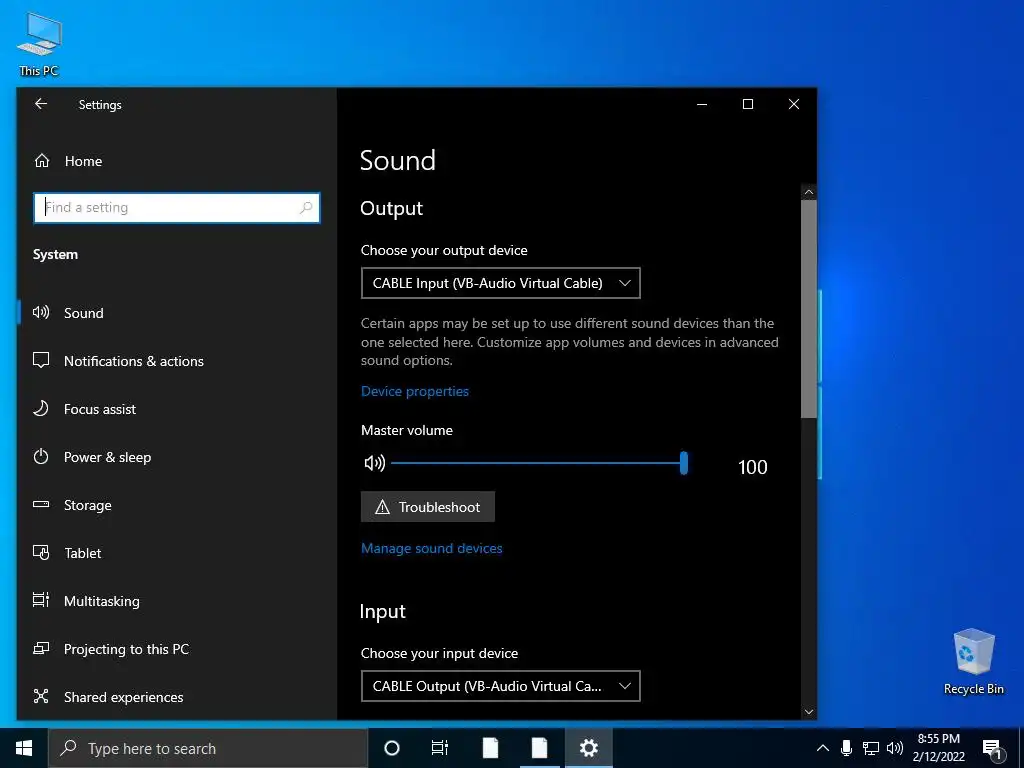Open the output device dropdown (CABLE Input)
The height and width of the screenshot is (768, 1024).
[501, 283]
